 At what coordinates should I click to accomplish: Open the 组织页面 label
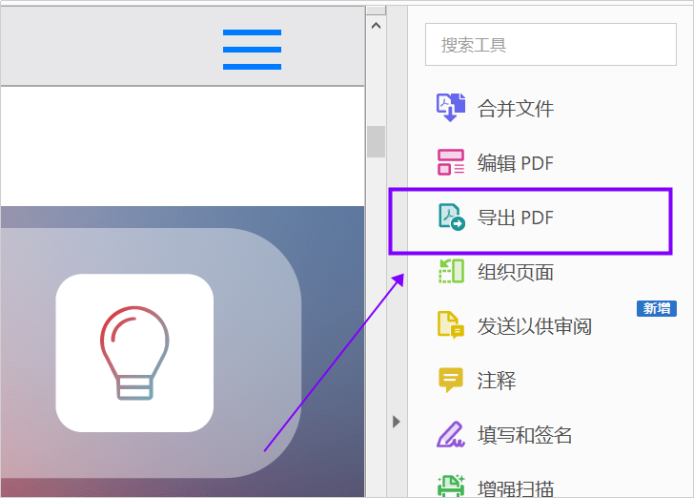(x=515, y=272)
